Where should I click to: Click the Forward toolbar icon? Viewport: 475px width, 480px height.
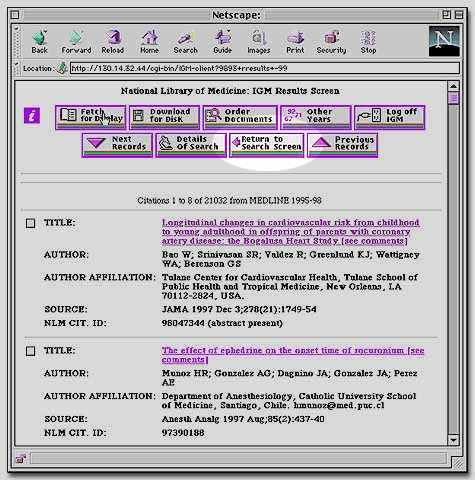tap(76, 42)
